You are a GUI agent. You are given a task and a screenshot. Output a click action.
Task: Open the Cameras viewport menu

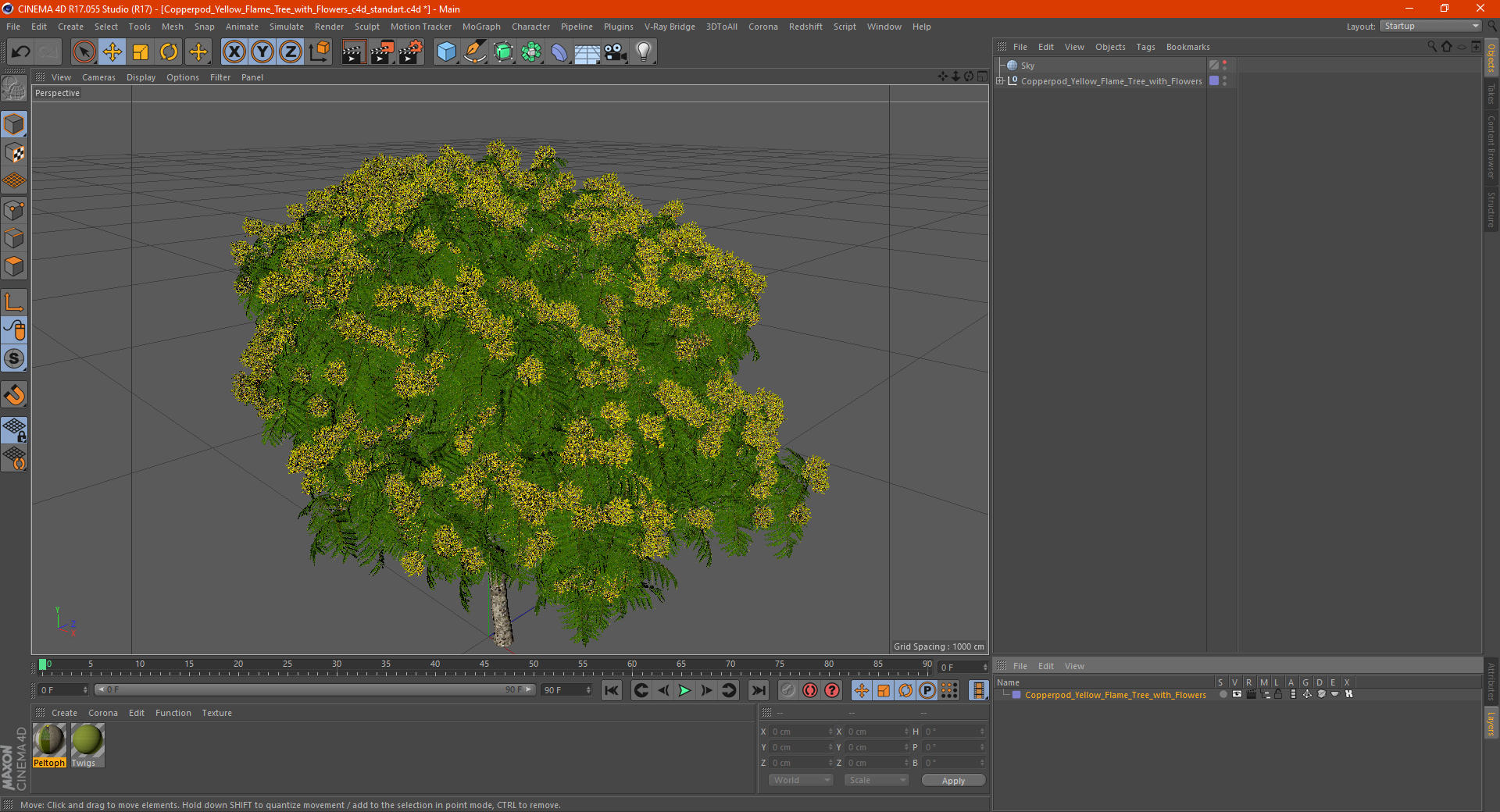(98, 77)
